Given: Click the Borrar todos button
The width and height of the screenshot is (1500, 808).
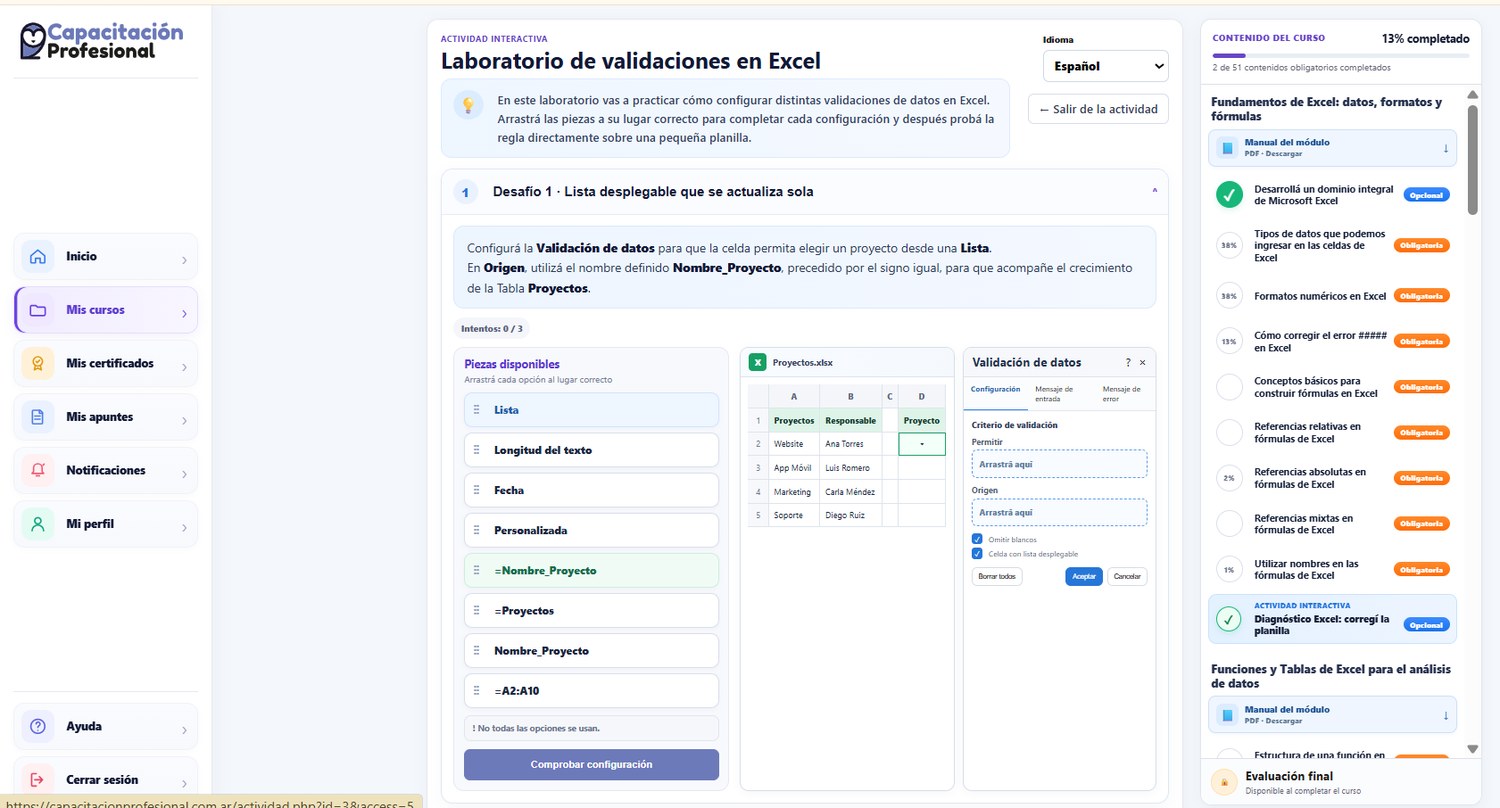Looking at the screenshot, I should pos(997,576).
